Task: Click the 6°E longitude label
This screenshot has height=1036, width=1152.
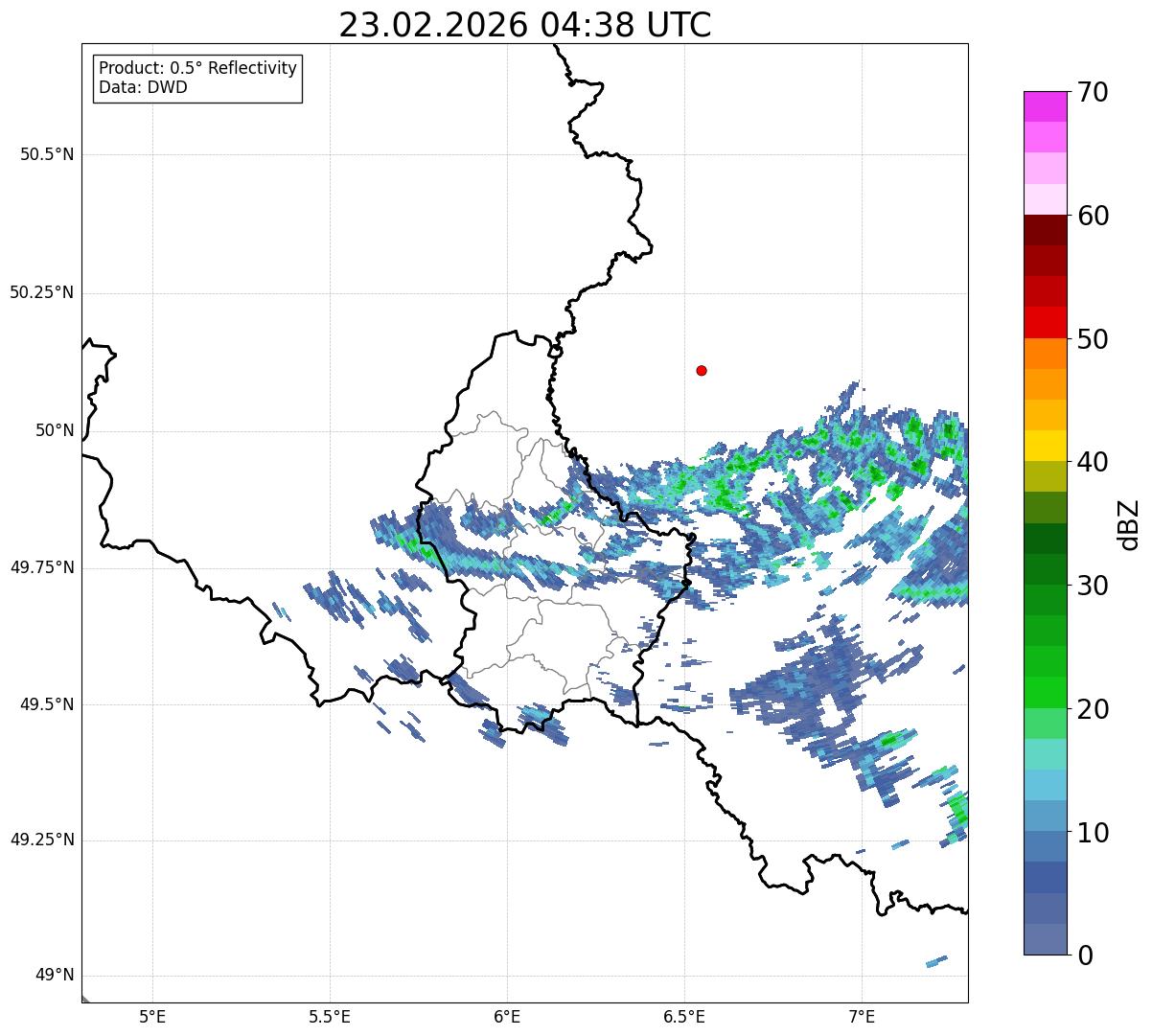Action: click(x=507, y=1017)
